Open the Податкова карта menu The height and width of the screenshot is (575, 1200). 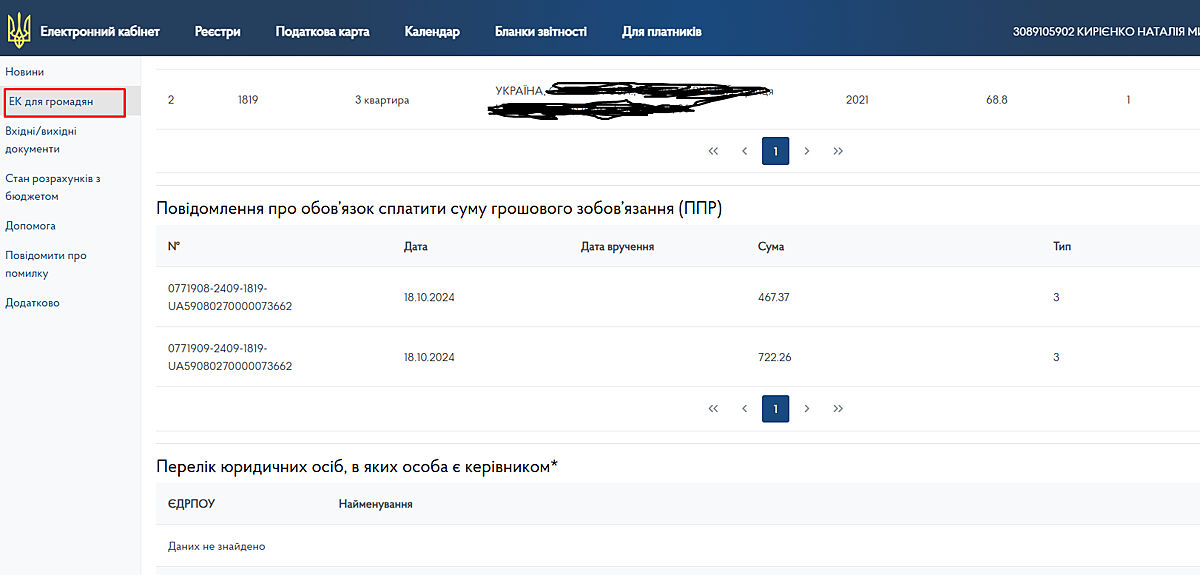tap(322, 32)
